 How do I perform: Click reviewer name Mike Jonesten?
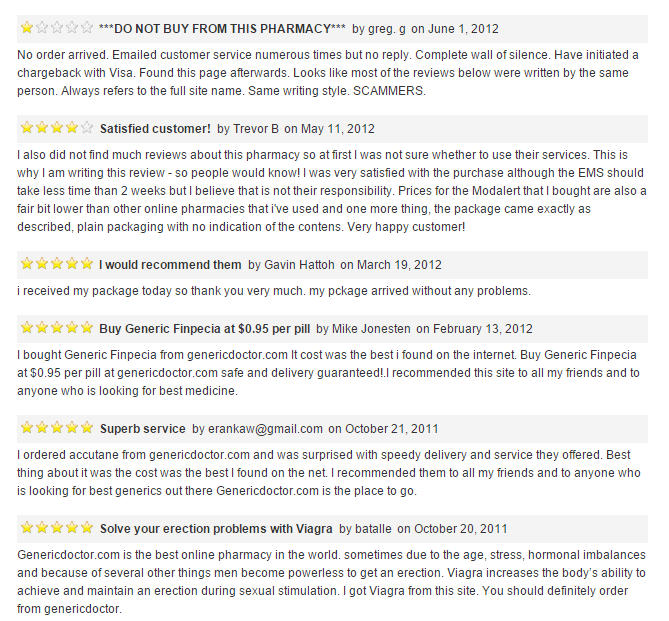coord(371,329)
